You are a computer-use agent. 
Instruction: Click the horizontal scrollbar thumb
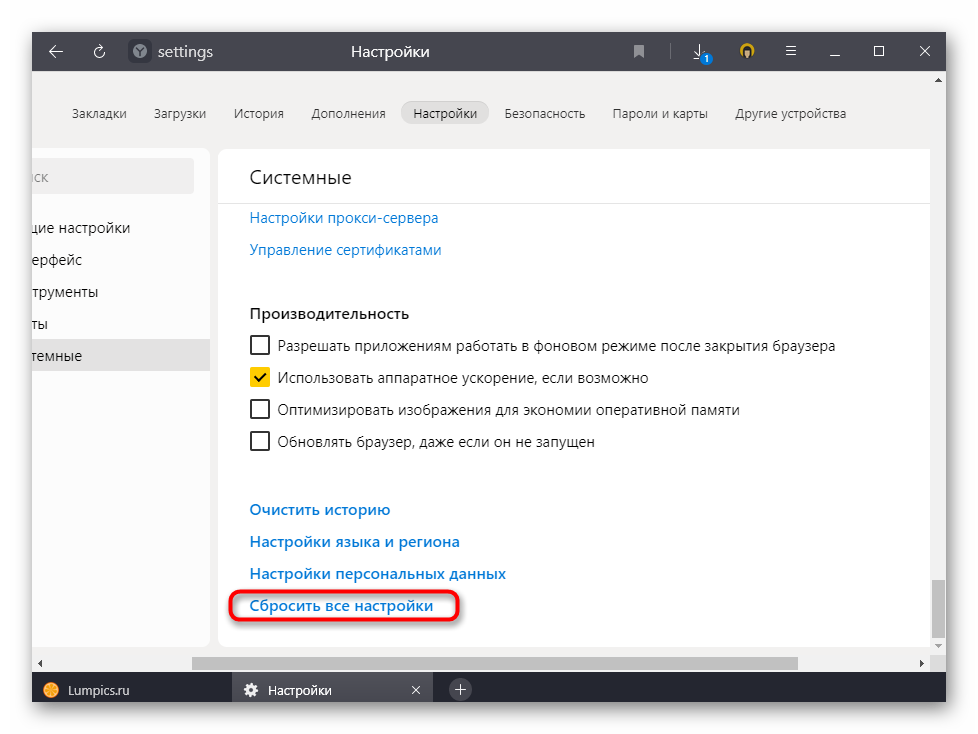(495, 663)
